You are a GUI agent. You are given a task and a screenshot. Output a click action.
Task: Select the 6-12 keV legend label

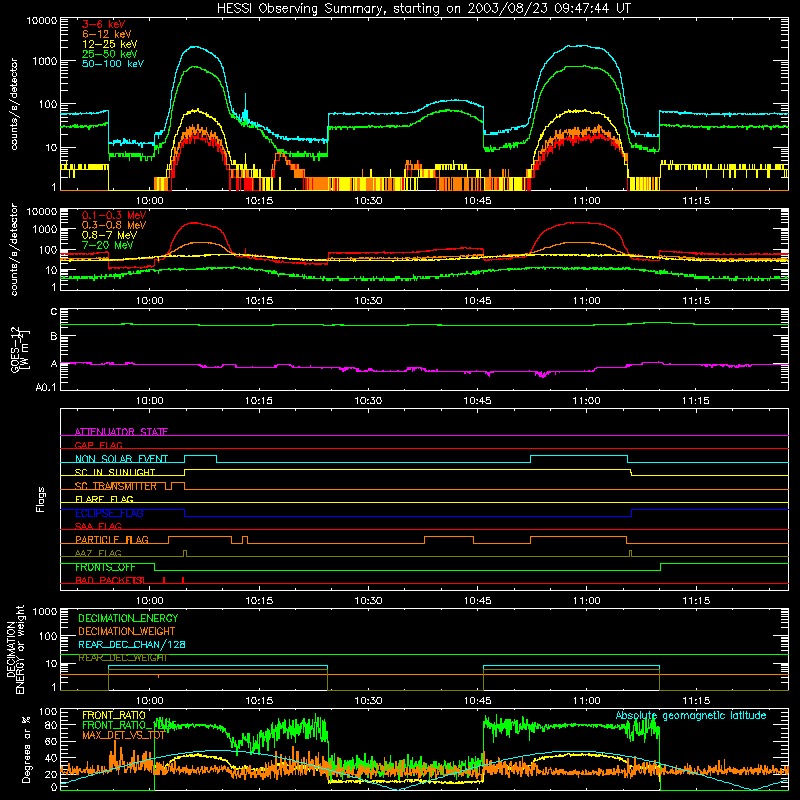tap(106, 34)
